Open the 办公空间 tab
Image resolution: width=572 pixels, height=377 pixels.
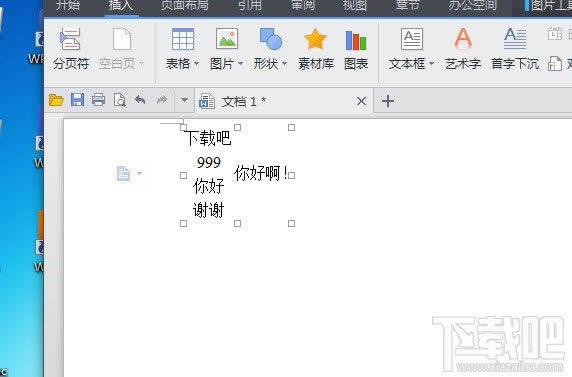coord(472,6)
